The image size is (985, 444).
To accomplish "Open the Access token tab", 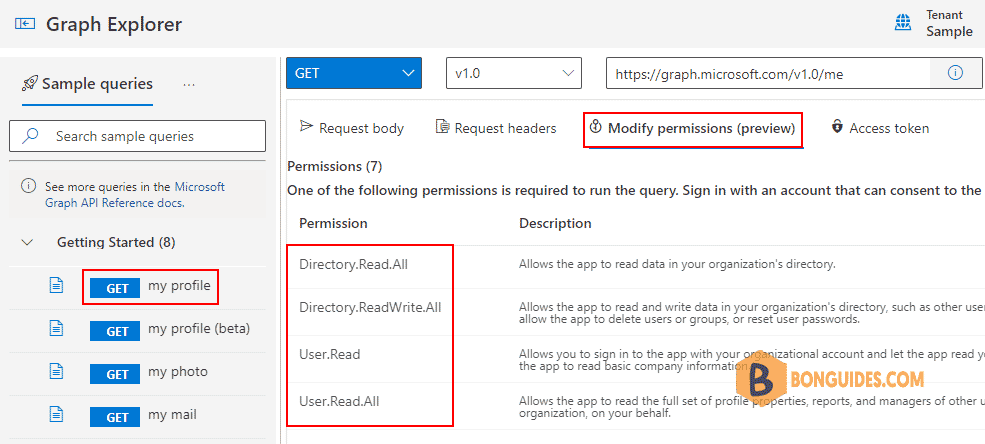I will [x=880, y=128].
